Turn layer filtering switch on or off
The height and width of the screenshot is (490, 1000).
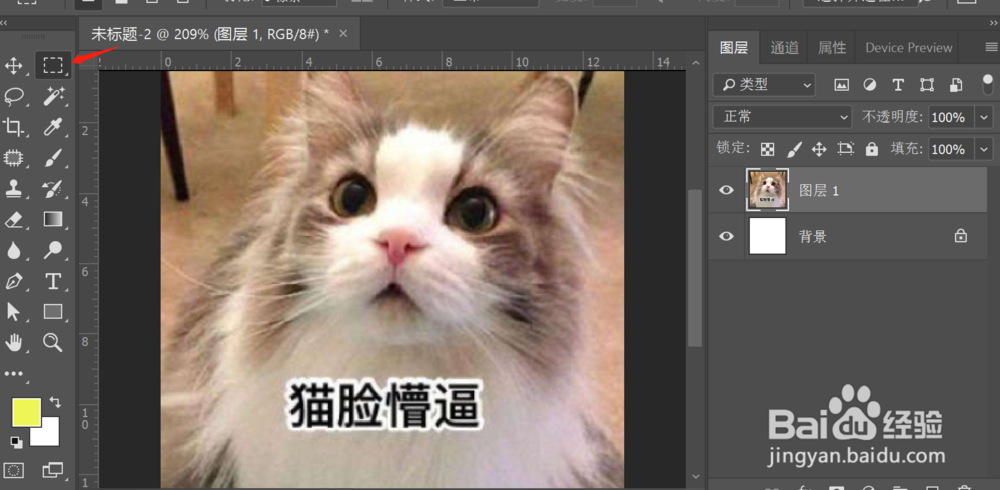coord(988,84)
